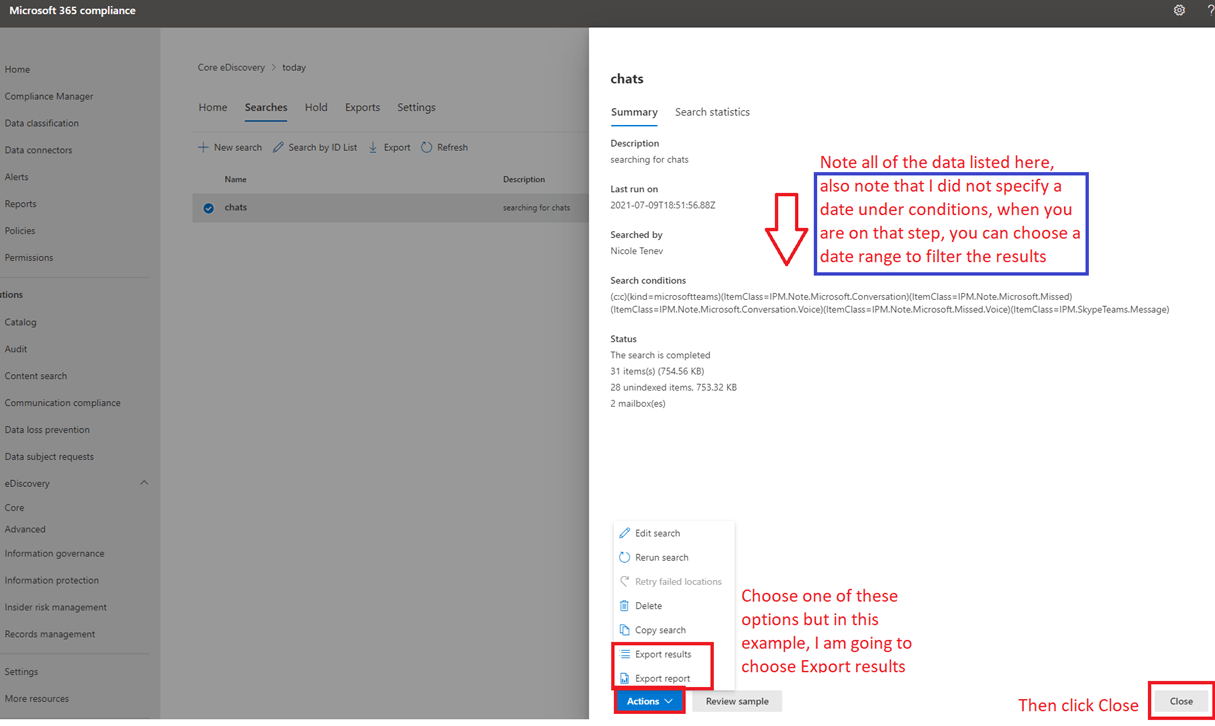Open the Home tab of the case
Viewport: 1215px width, 726px height.
(213, 107)
